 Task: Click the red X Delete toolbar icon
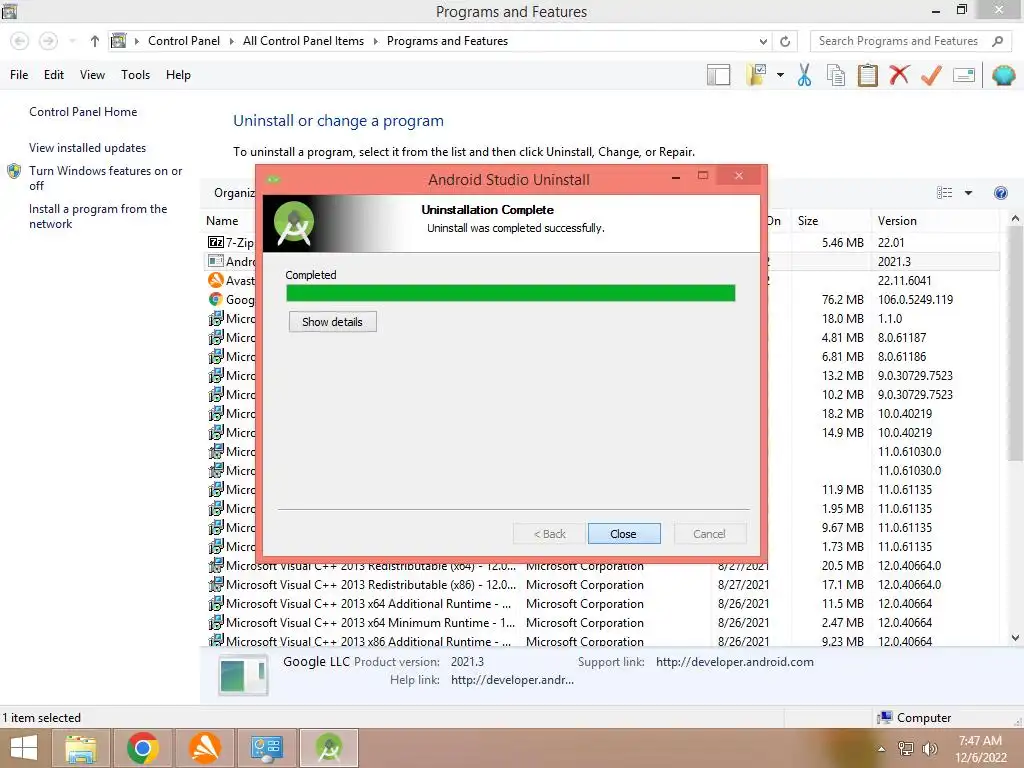tap(899, 75)
